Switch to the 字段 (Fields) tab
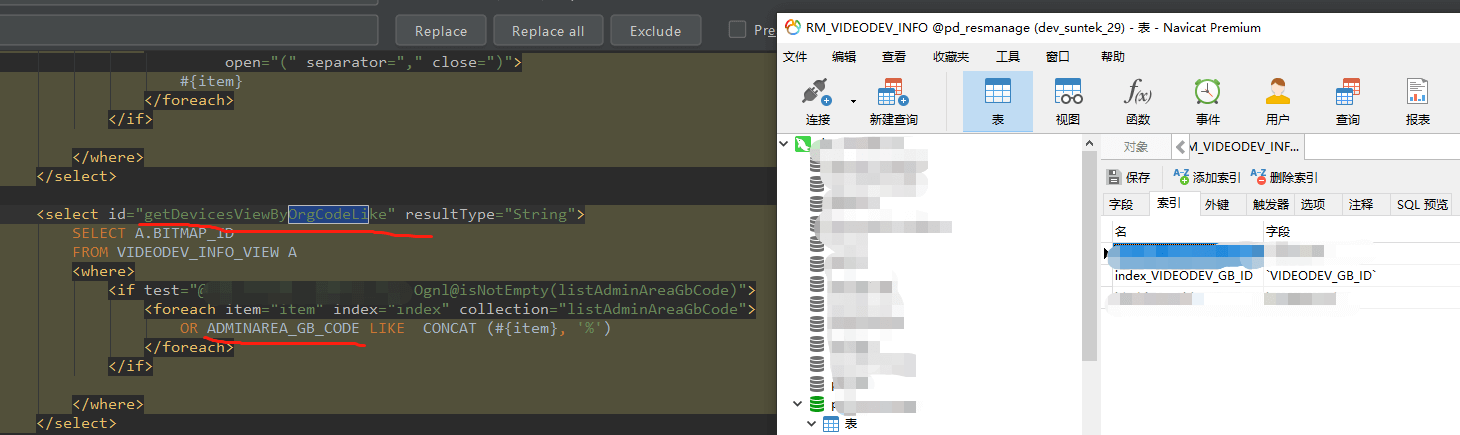This screenshot has height=435, width=1460. tap(1122, 204)
